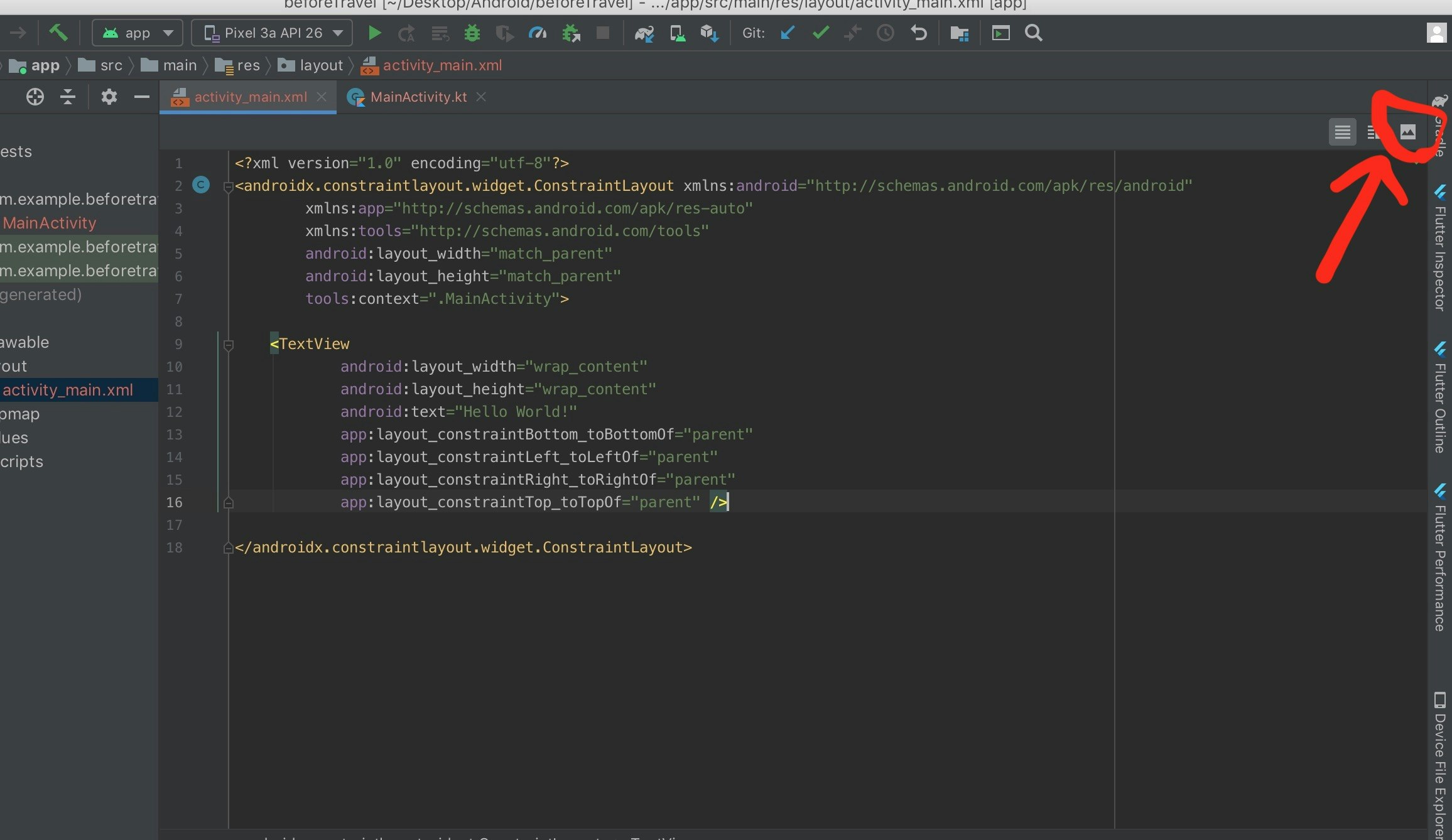Image resolution: width=1452 pixels, height=840 pixels.
Task: Click the Make Project hammer icon
Action: point(58,33)
